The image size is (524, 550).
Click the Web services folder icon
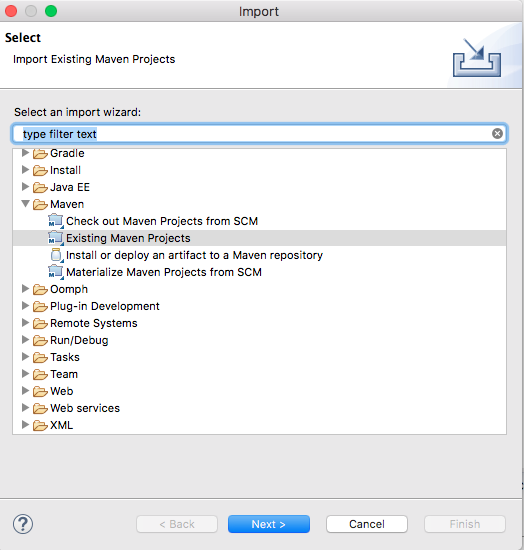(40, 408)
